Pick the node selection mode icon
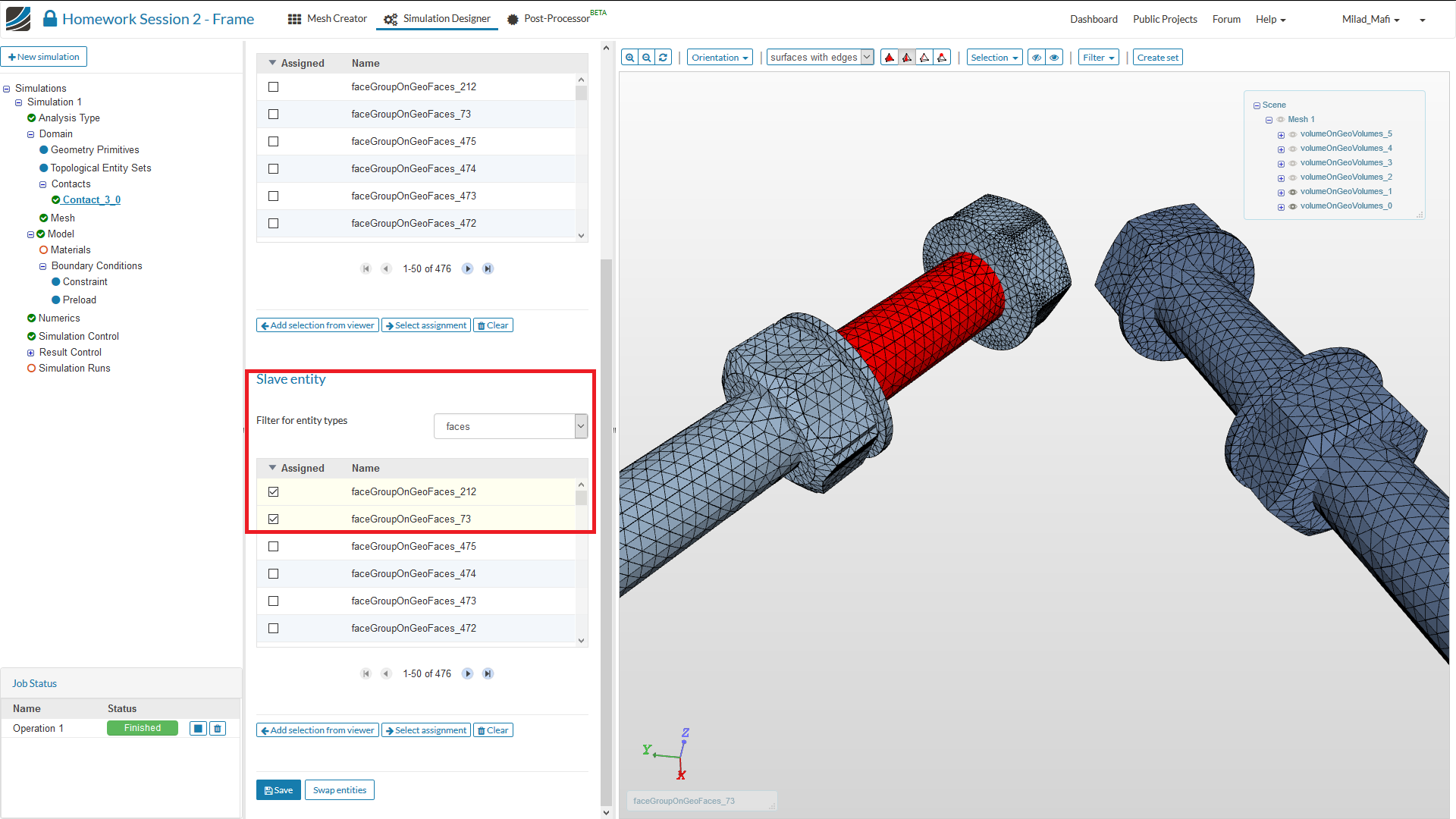1456x819 pixels. [x=942, y=58]
